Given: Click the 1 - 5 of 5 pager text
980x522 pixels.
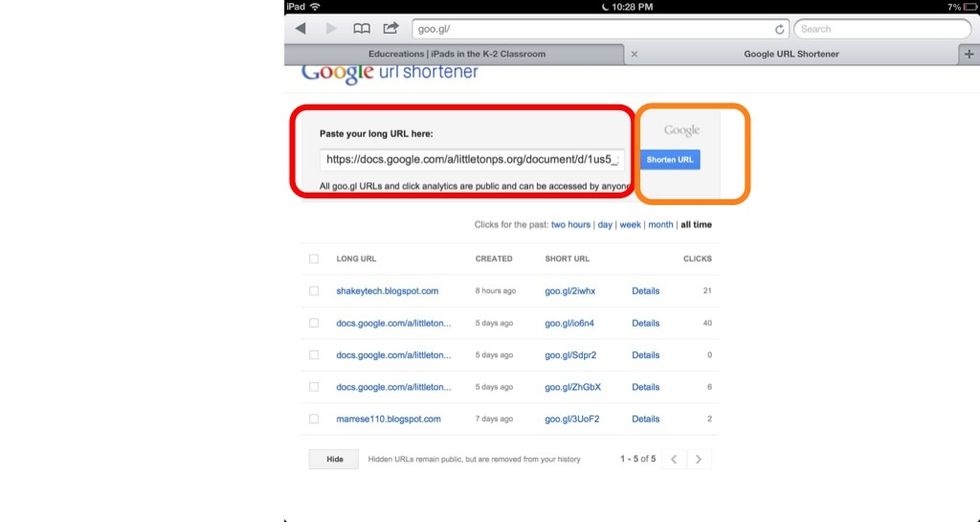Looking at the screenshot, I should click(638, 459).
